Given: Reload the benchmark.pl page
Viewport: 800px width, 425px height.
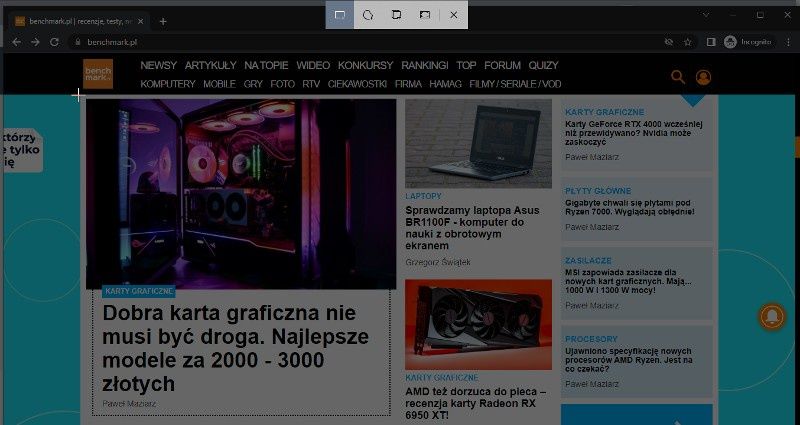Looking at the screenshot, I should tap(54, 42).
